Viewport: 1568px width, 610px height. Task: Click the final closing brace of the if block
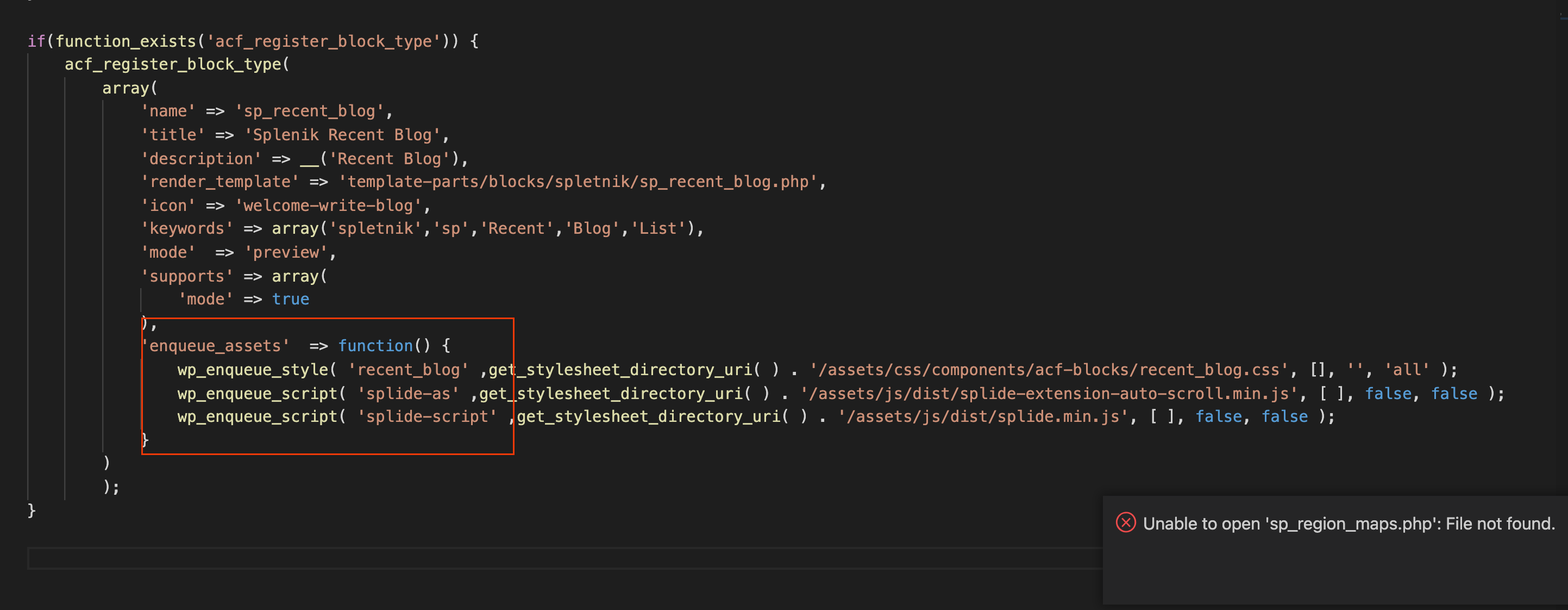(x=32, y=510)
